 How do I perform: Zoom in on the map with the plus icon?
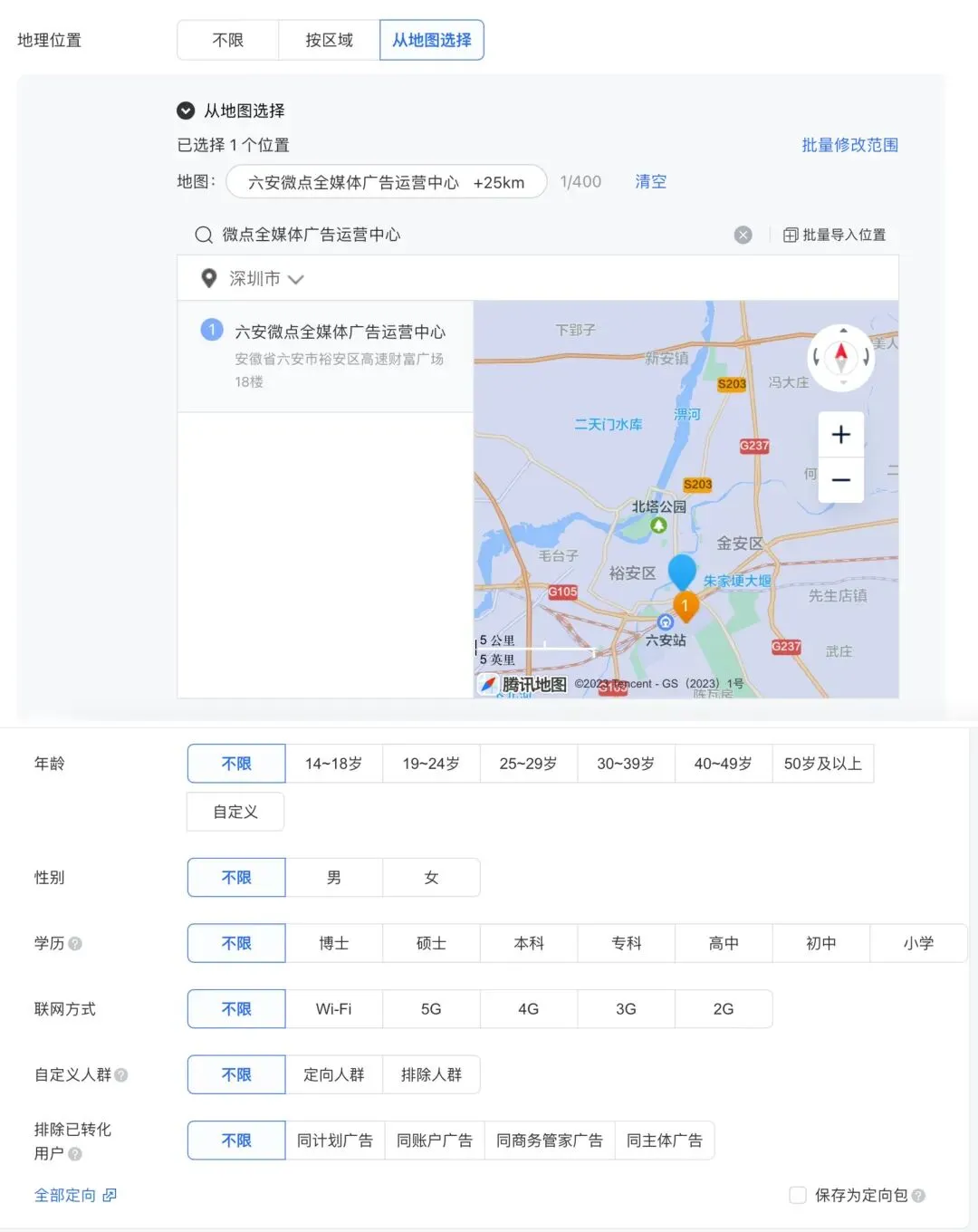[x=840, y=434]
